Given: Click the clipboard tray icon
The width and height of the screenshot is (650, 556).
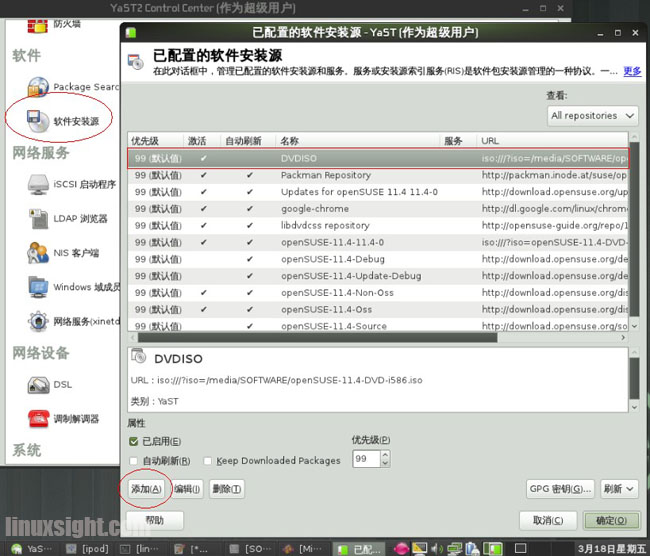Looking at the screenshot, I should (472, 549).
